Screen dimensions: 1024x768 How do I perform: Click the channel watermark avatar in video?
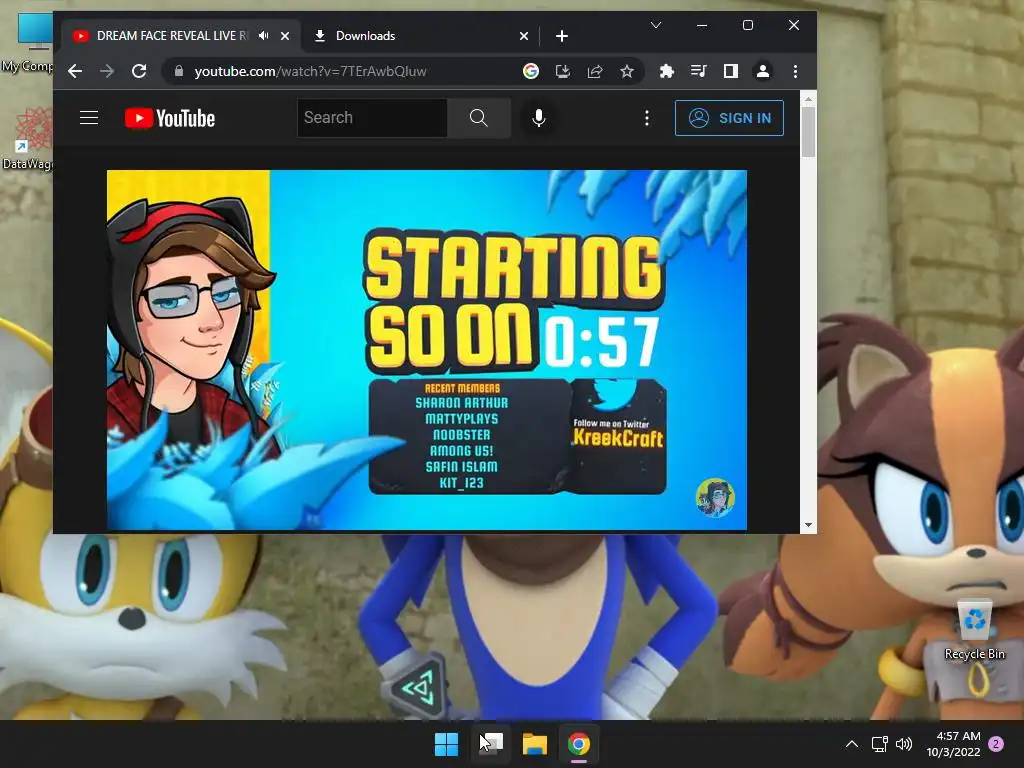point(715,498)
